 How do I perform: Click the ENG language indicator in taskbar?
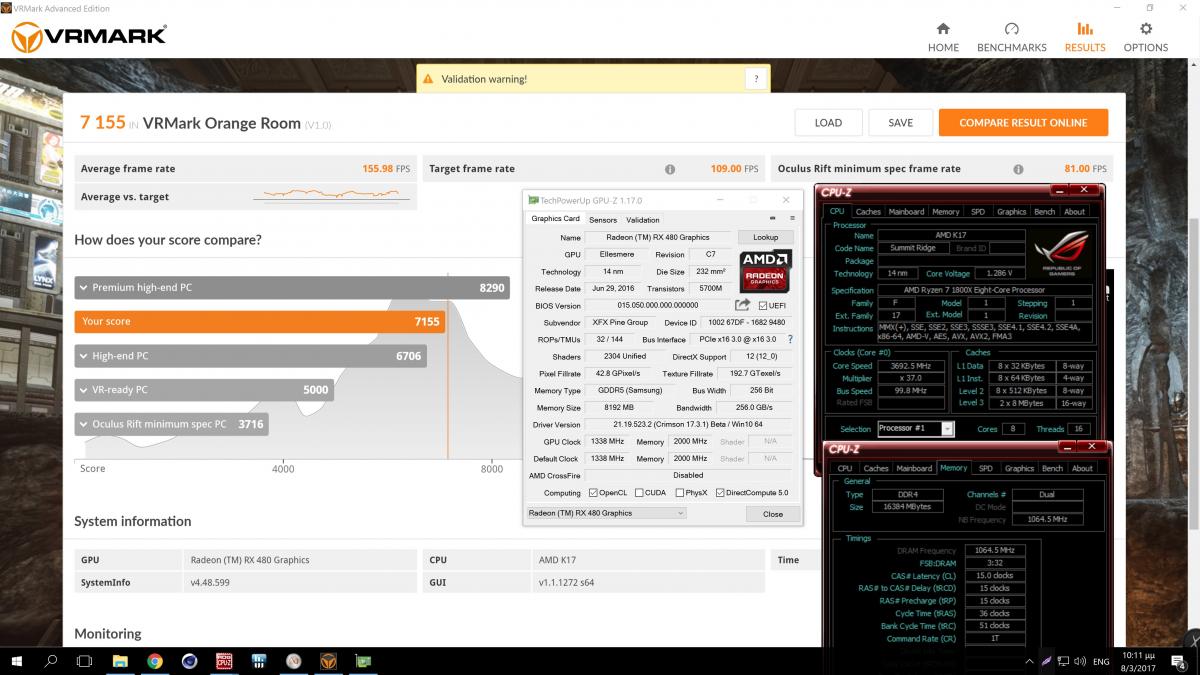pos(1103,661)
